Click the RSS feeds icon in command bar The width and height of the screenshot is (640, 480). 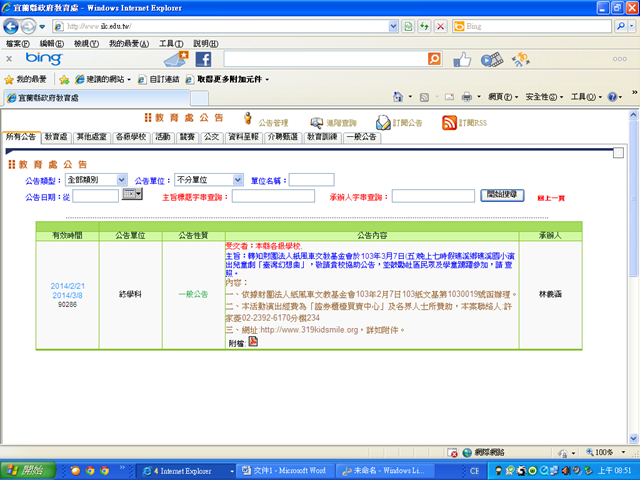(x=424, y=97)
